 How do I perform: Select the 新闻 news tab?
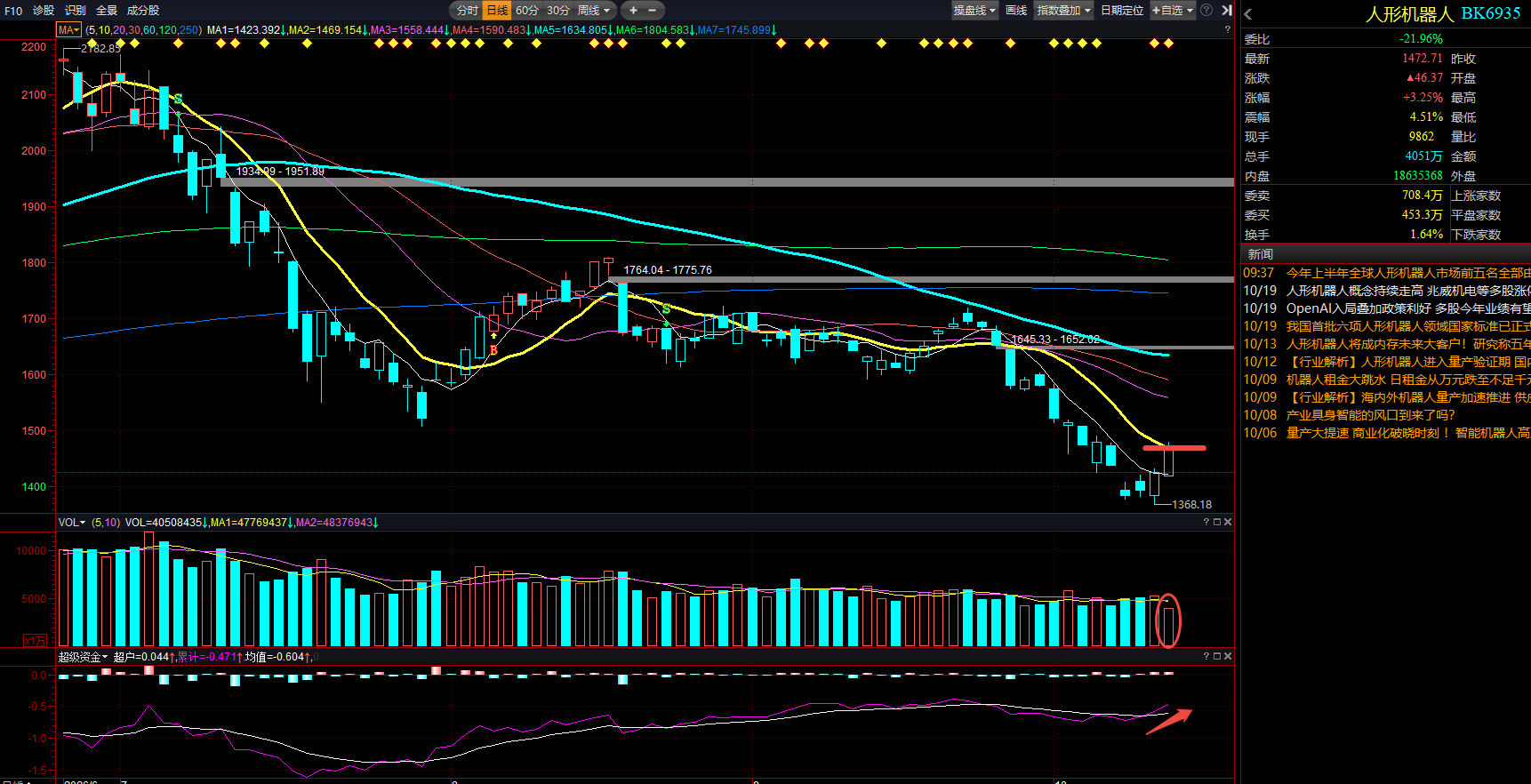1261,254
